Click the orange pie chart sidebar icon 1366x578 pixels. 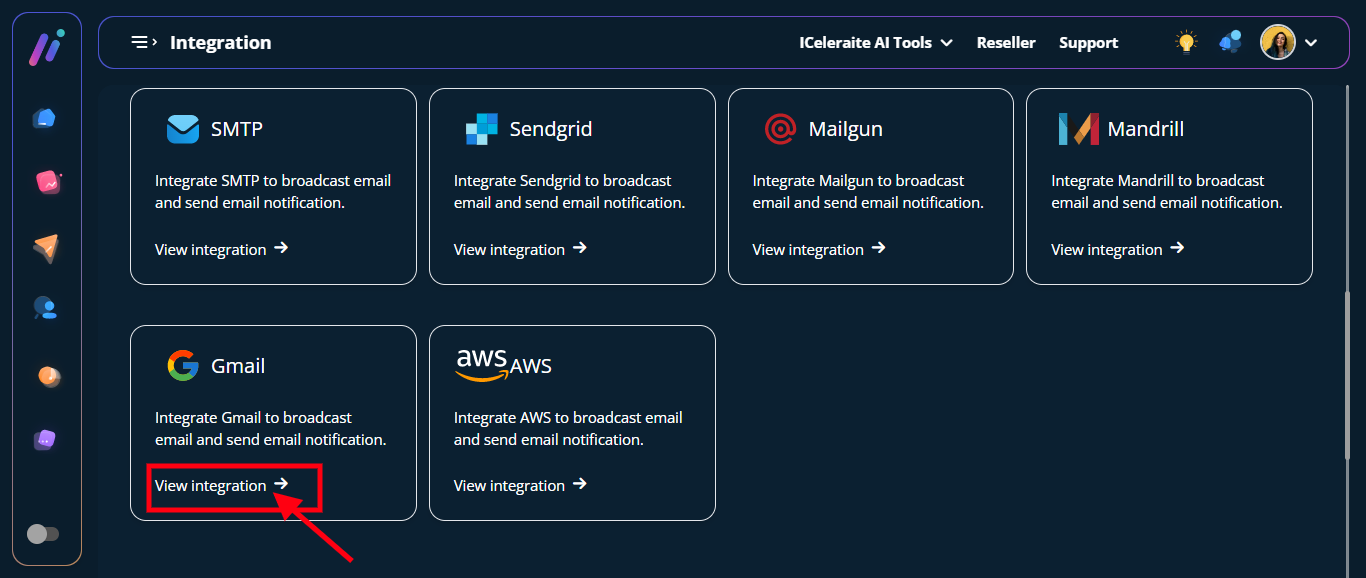tap(47, 375)
